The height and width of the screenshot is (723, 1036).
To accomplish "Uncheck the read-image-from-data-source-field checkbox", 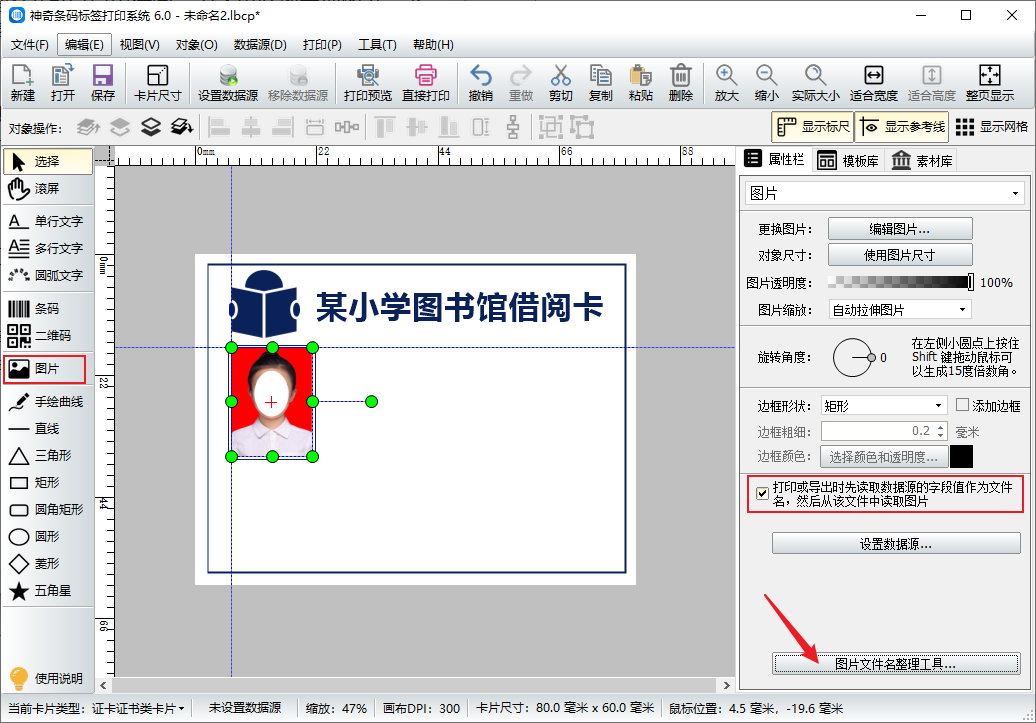I will click(763, 493).
